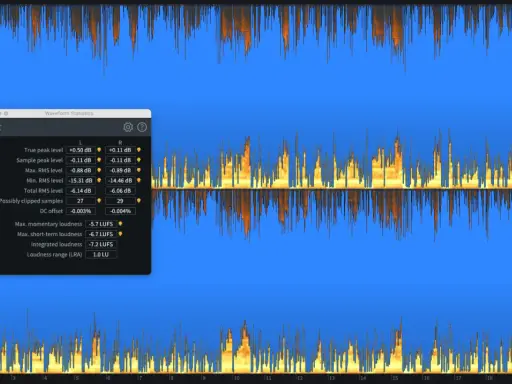Jump to right Max. RMS level marker

coord(139,170)
